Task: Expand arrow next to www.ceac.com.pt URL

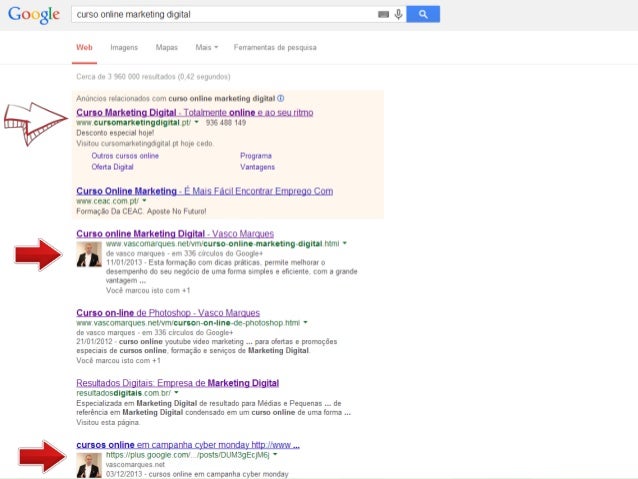Action: pos(144,201)
